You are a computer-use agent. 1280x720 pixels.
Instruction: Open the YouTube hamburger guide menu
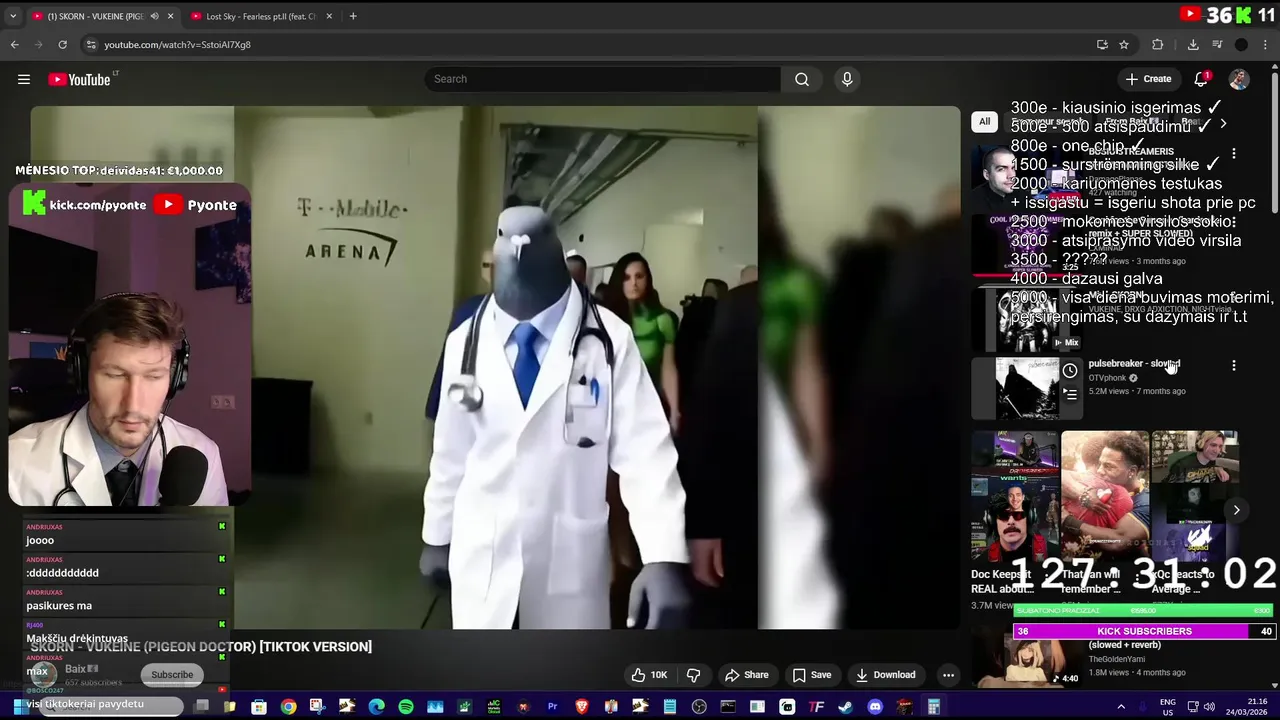click(24, 79)
